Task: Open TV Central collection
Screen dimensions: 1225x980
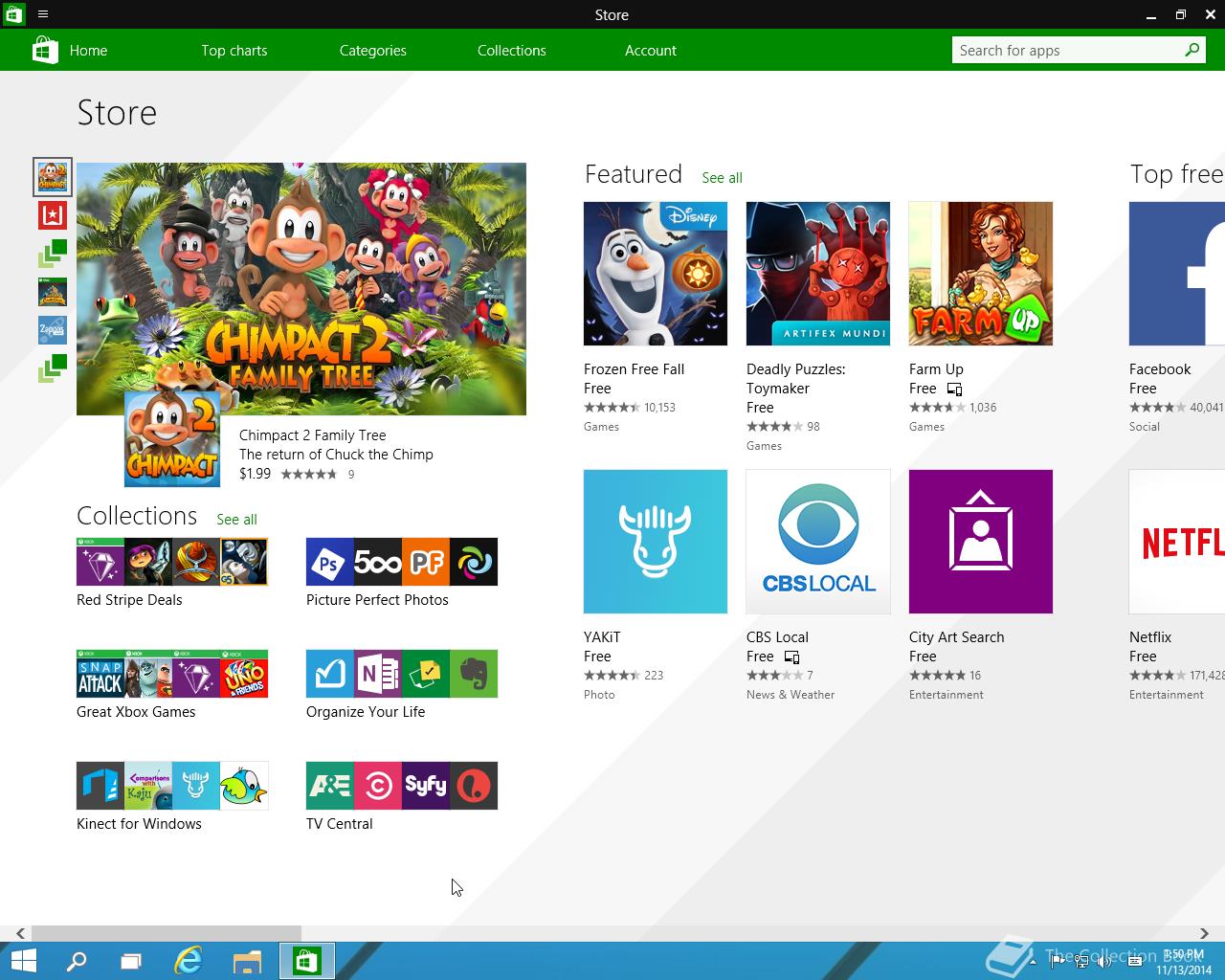Action: click(402, 786)
